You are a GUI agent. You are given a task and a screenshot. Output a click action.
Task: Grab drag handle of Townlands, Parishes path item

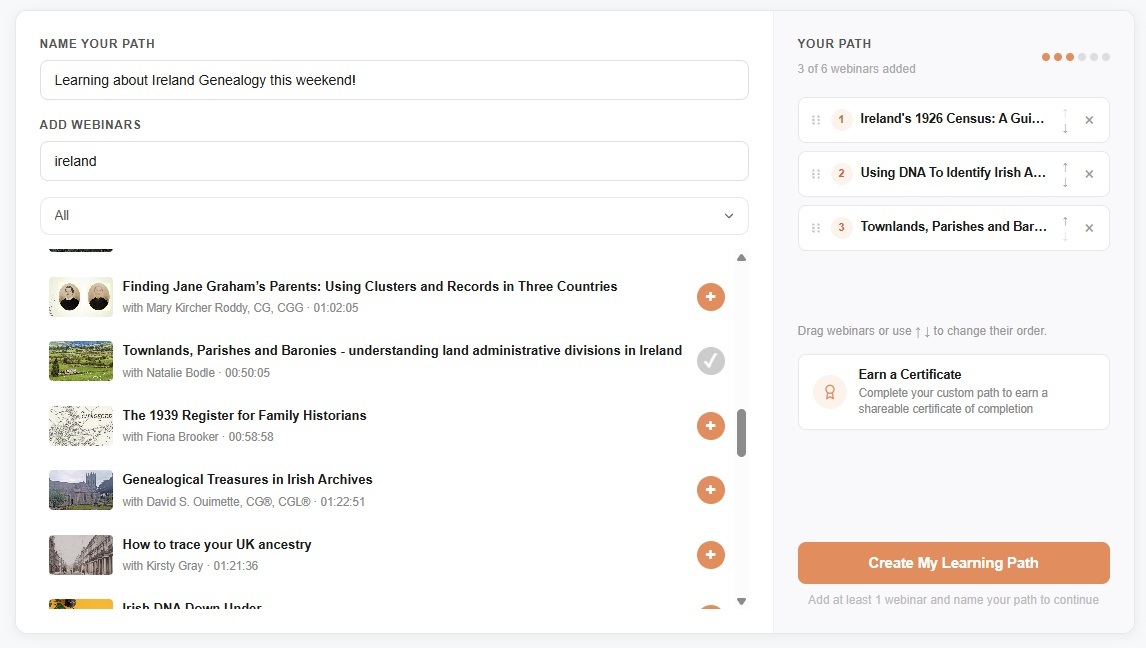tap(816, 228)
